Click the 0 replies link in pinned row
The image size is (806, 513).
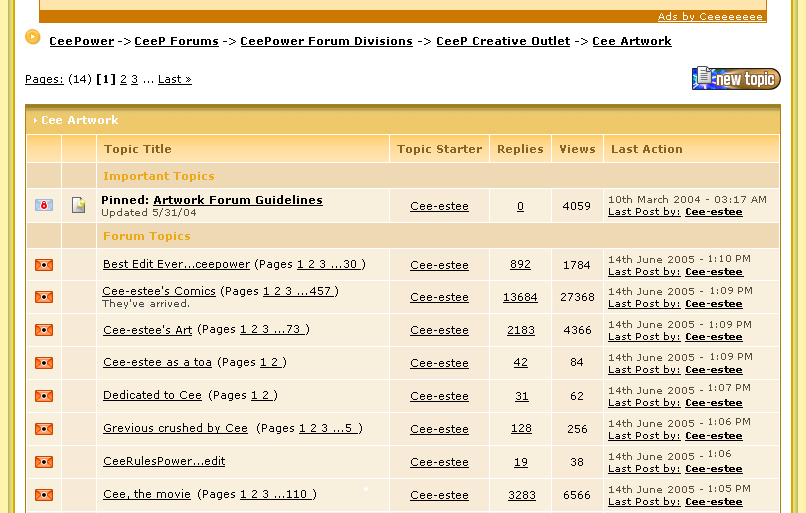pyautogui.click(x=520, y=206)
